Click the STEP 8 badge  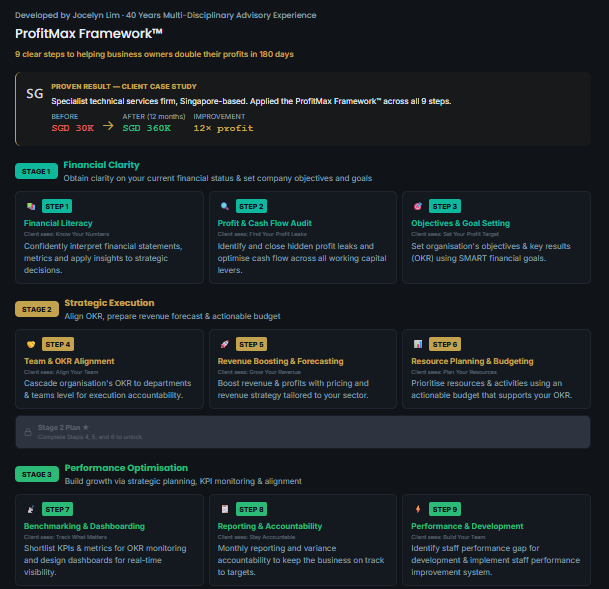[x=251, y=509]
